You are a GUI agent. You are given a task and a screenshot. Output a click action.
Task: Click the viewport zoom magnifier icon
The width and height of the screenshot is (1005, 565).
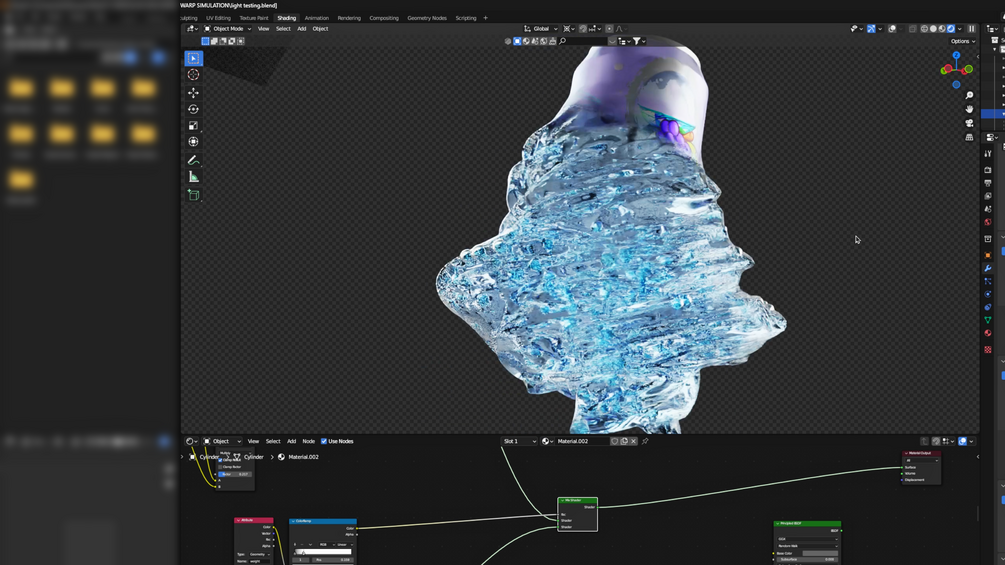point(969,95)
